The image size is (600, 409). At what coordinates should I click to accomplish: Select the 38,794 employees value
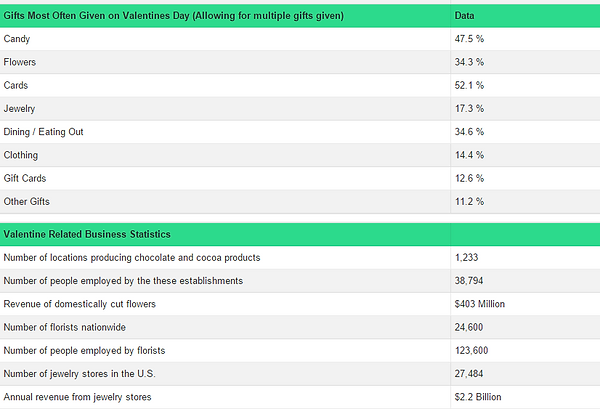[469, 281]
